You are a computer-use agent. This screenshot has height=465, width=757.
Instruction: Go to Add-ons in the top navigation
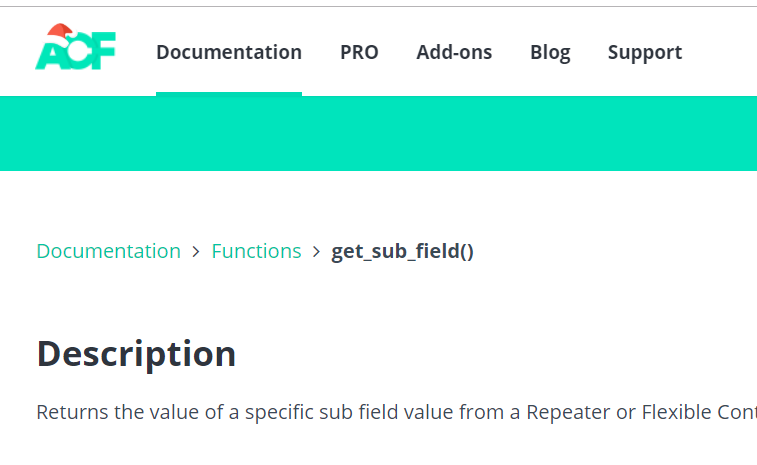454,53
